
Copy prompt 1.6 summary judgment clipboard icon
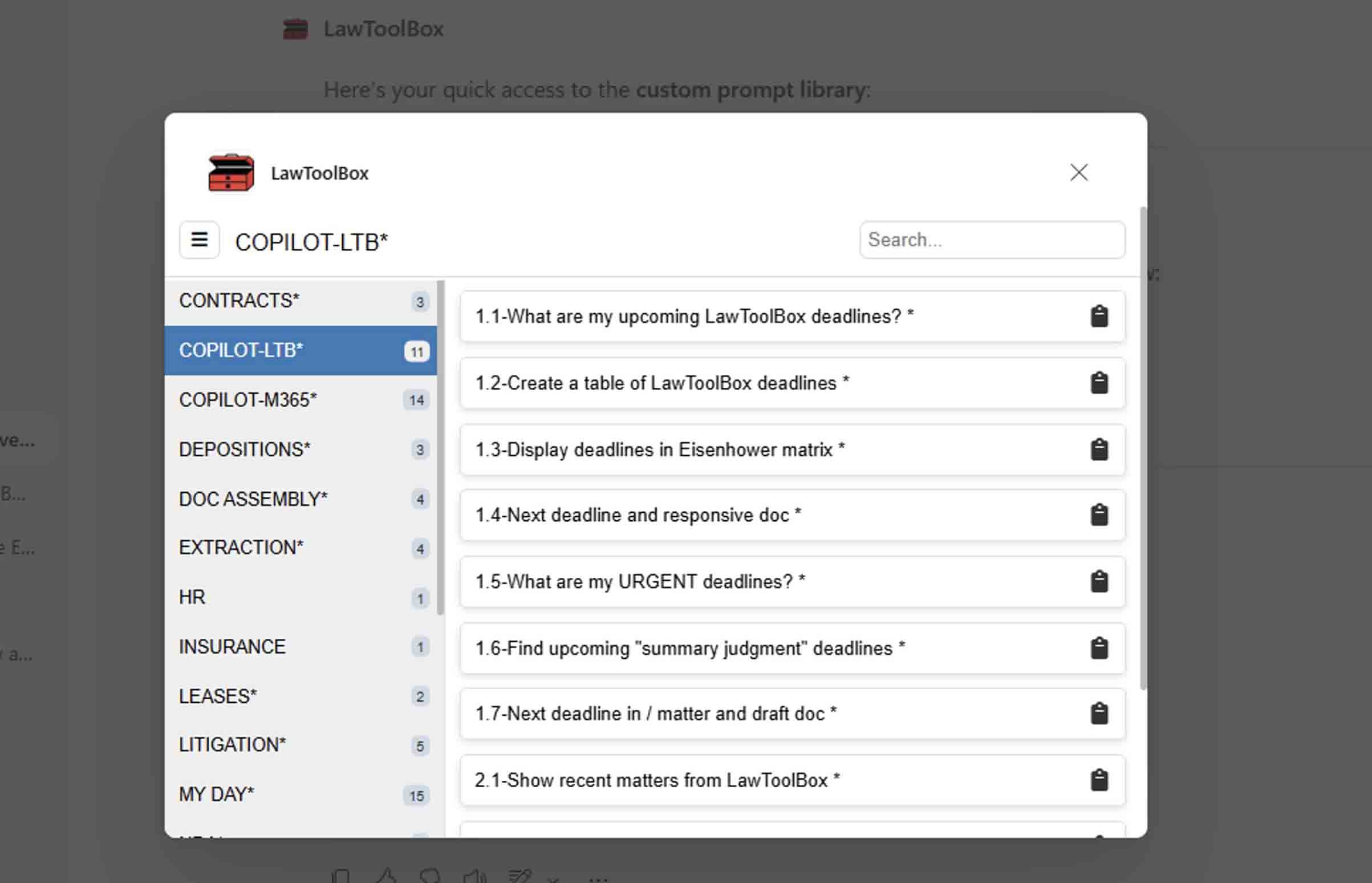coord(1099,648)
